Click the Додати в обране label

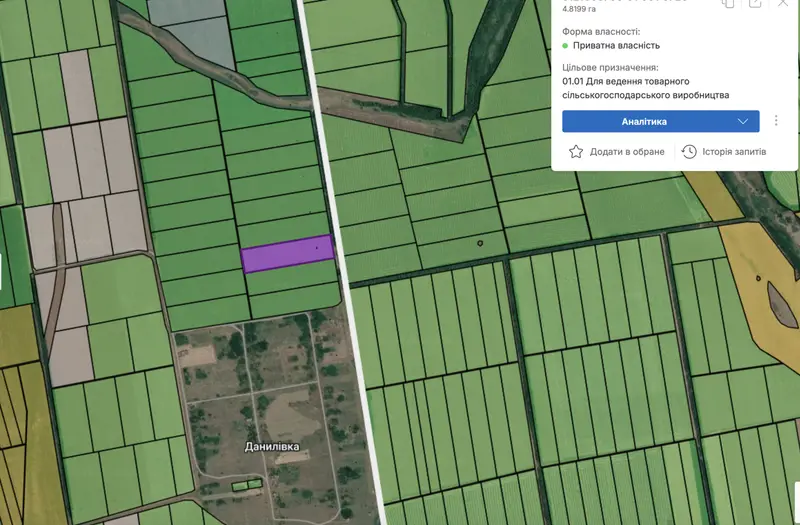point(627,152)
